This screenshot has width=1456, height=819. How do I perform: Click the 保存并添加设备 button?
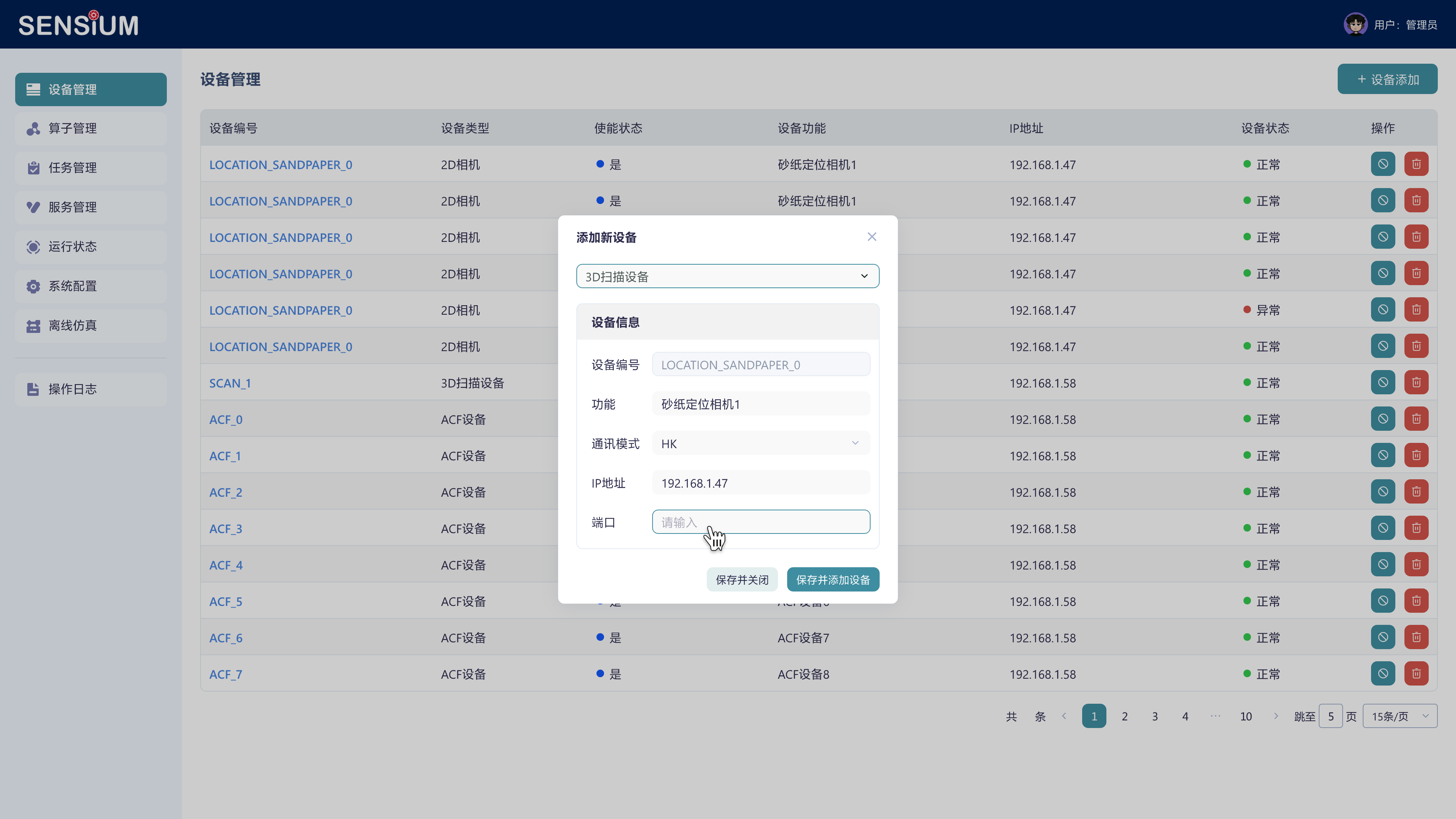click(x=833, y=579)
